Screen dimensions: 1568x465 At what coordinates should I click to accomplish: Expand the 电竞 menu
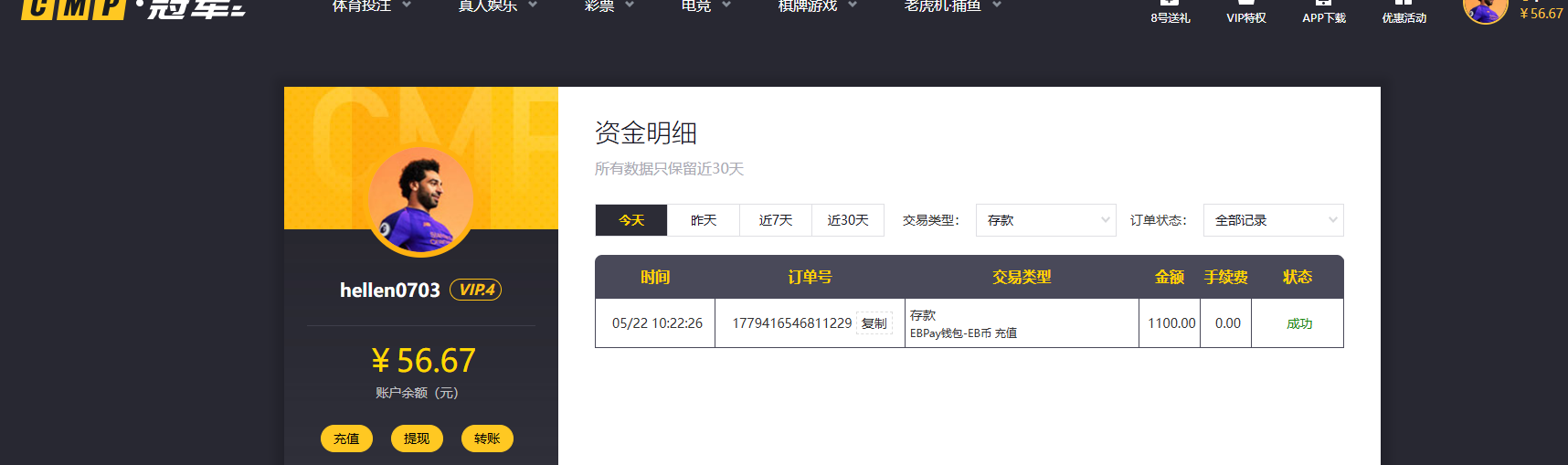pos(705,5)
